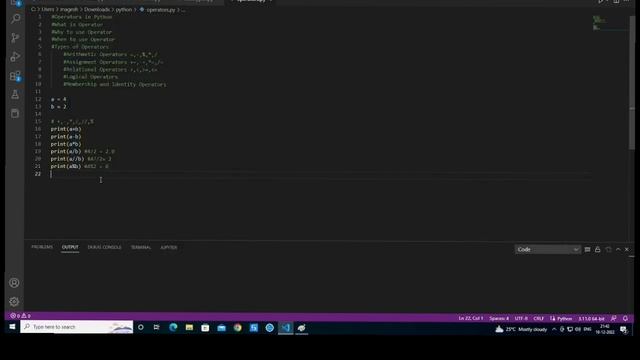This screenshot has width=640, height=360.
Task: Click the comment #Membership and Identity Operators
Action: (x=115, y=84)
